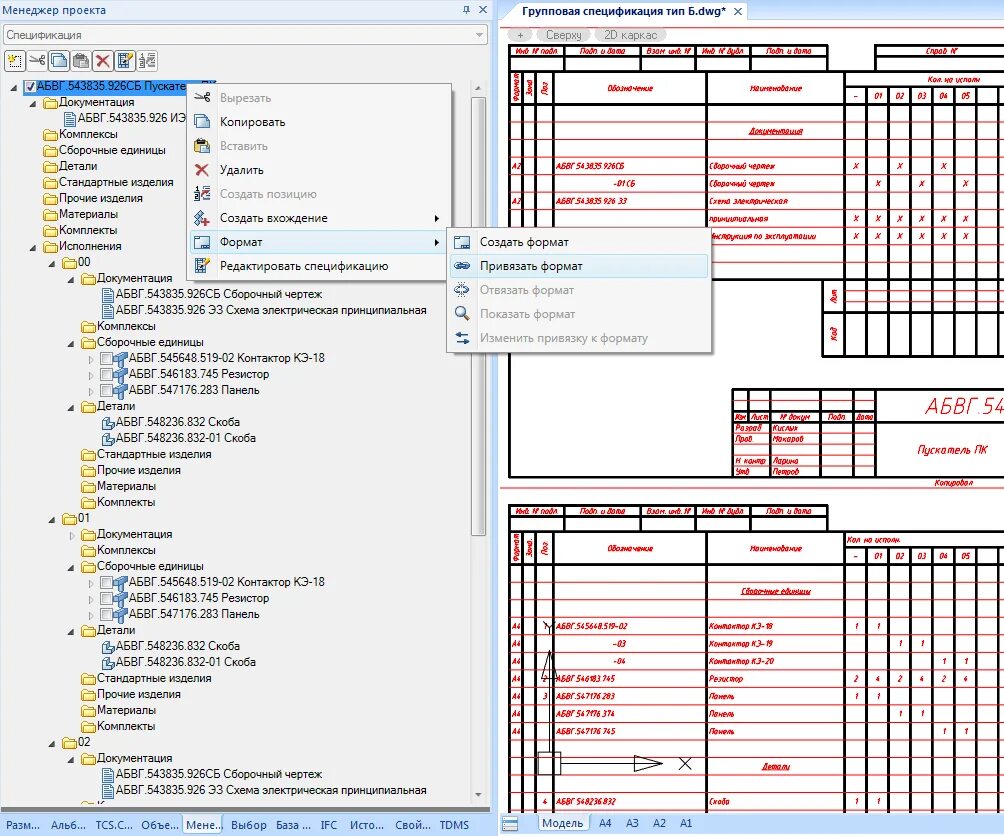The height and width of the screenshot is (836, 1004).
Task: Click the Сверху view control
Action: coord(563,35)
